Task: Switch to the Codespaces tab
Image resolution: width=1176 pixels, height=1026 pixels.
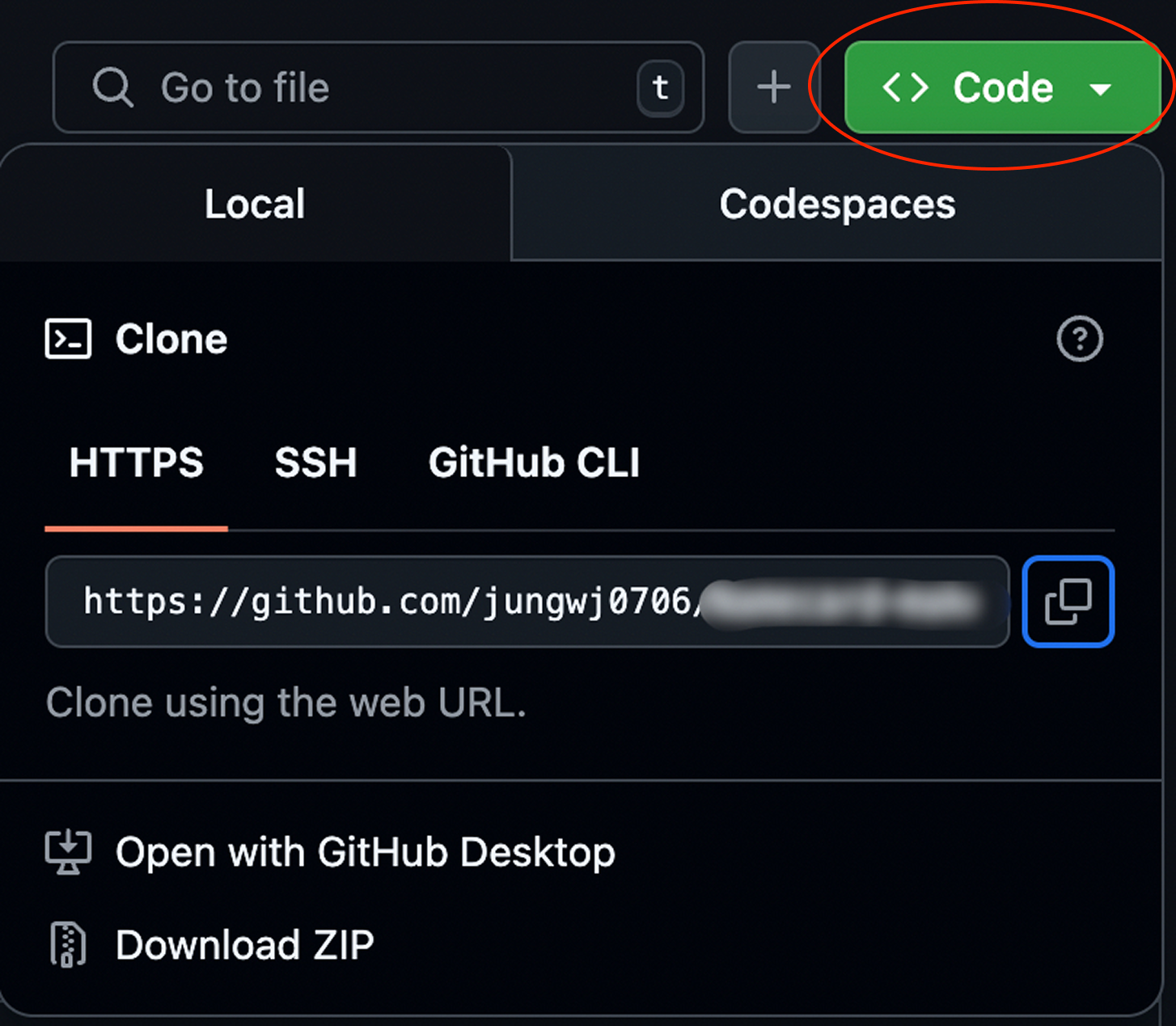Action: click(837, 204)
